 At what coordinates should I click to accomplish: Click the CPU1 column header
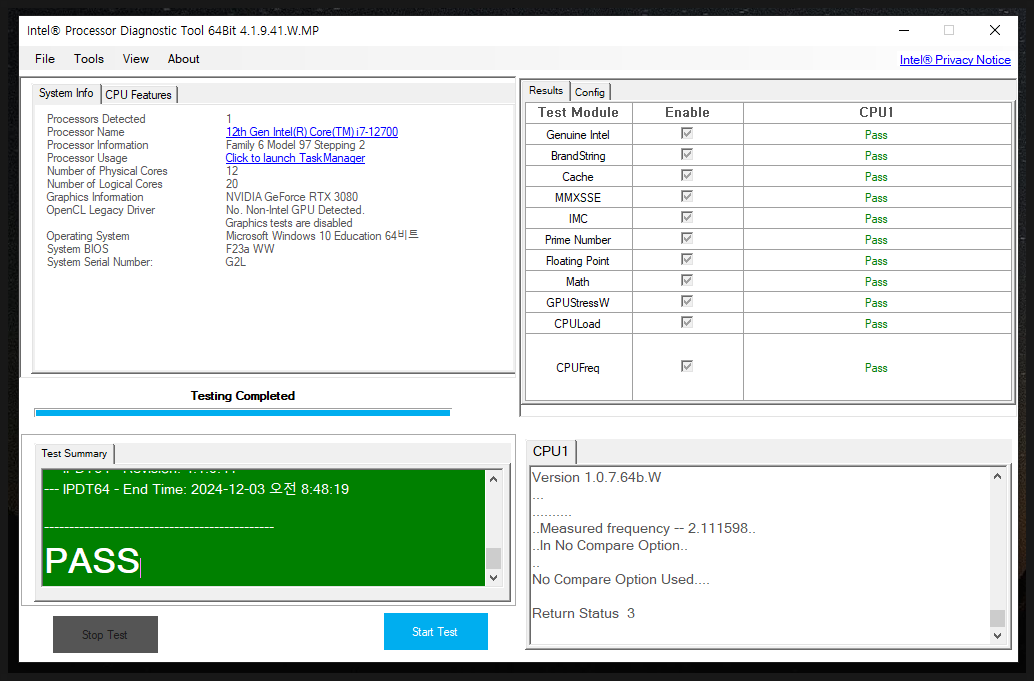876,113
